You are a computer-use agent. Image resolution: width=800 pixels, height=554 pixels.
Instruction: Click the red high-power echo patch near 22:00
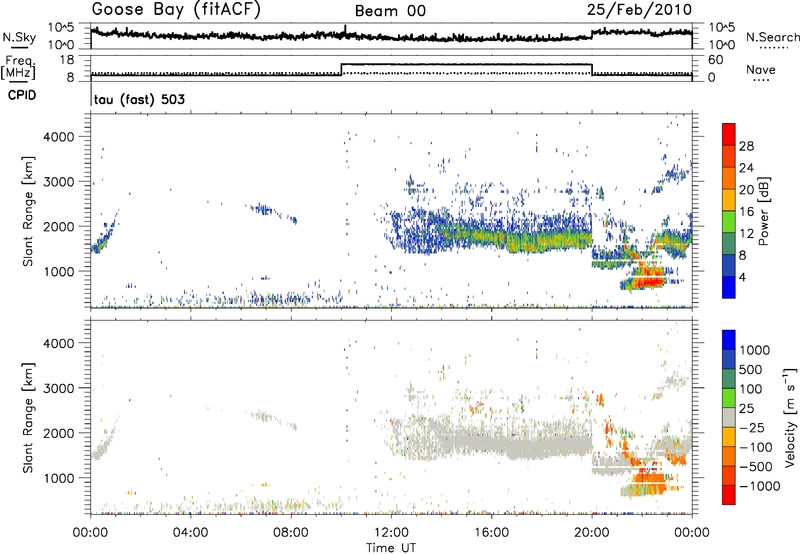point(647,281)
